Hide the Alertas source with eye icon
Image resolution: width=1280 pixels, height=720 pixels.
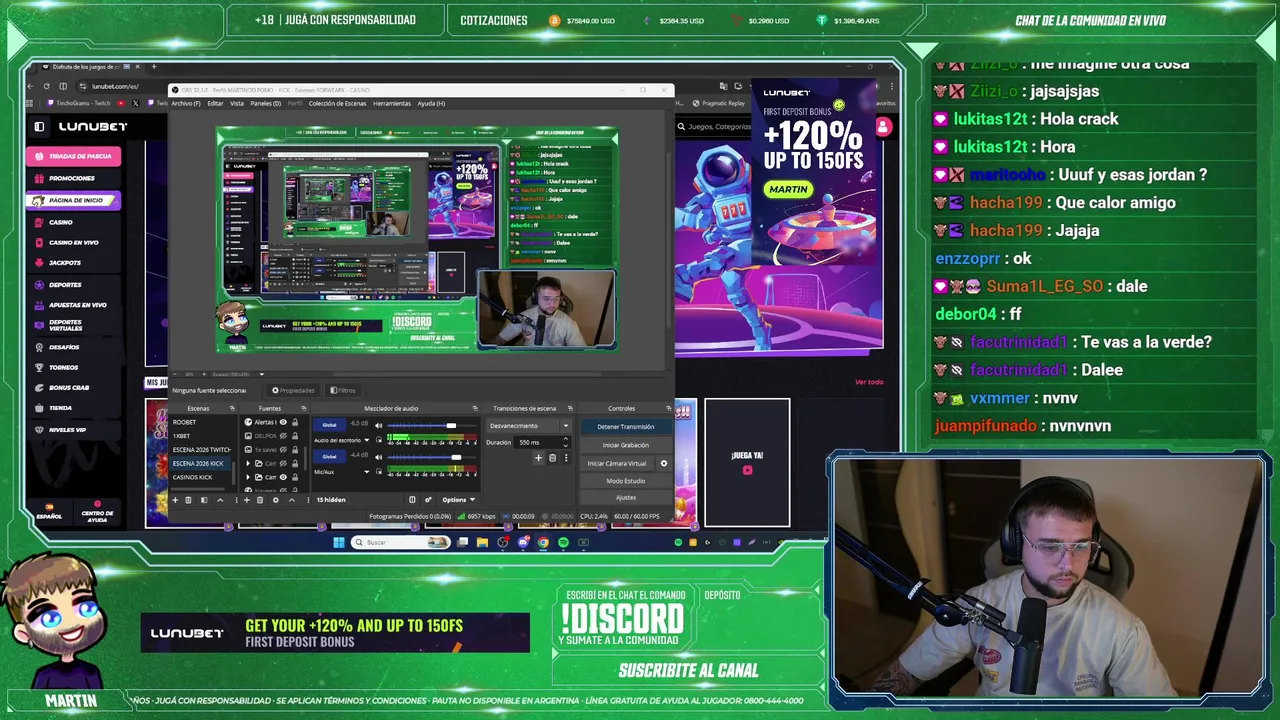click(283, 422)
